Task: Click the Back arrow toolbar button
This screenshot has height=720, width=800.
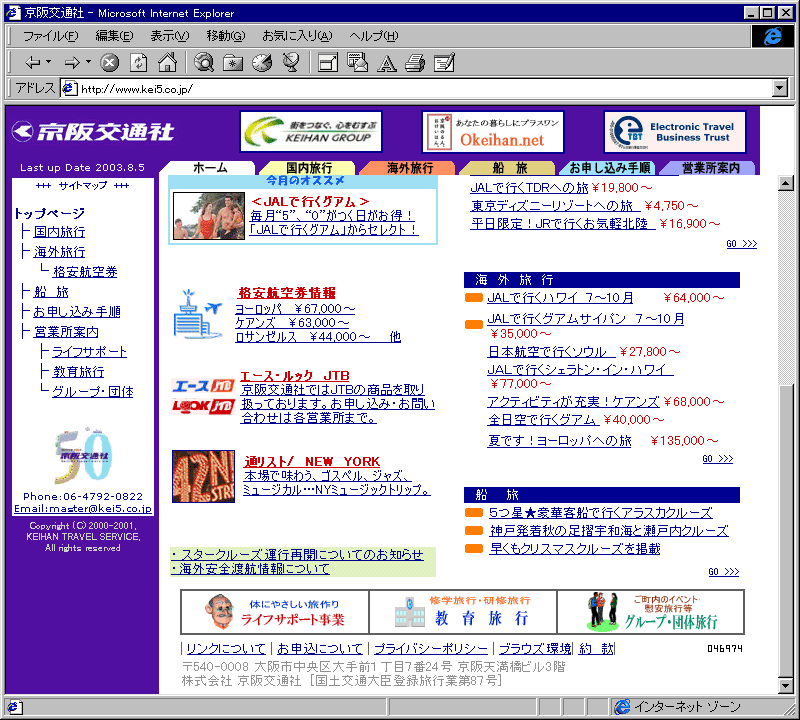Action: pyautogui.click(x=33, y=63)
